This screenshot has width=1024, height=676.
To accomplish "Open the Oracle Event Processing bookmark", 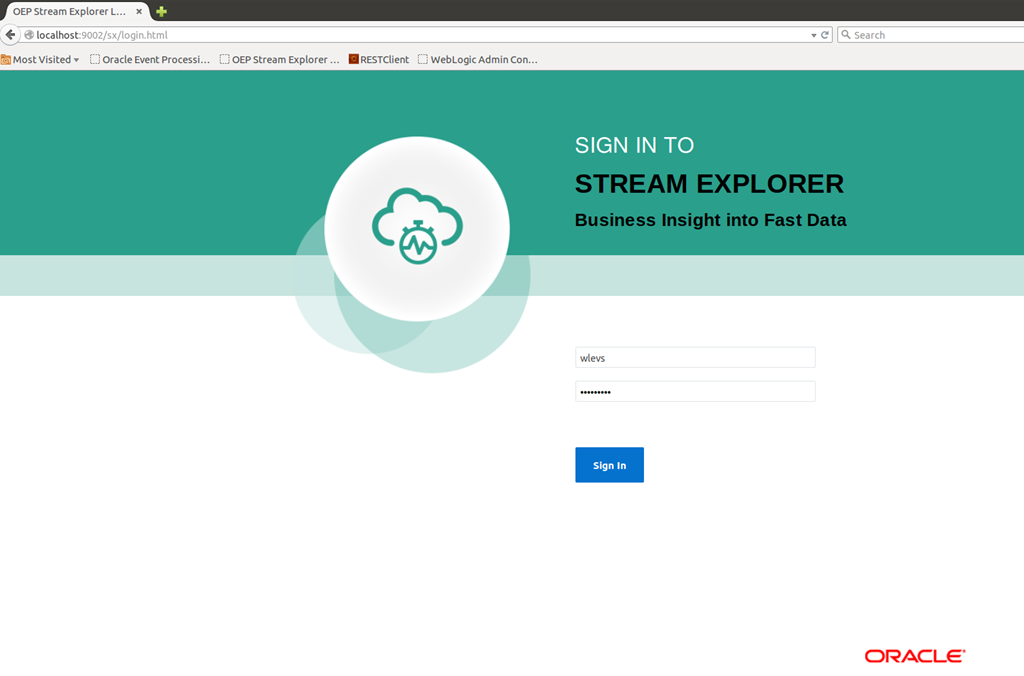I will click(x=150, y=59).
